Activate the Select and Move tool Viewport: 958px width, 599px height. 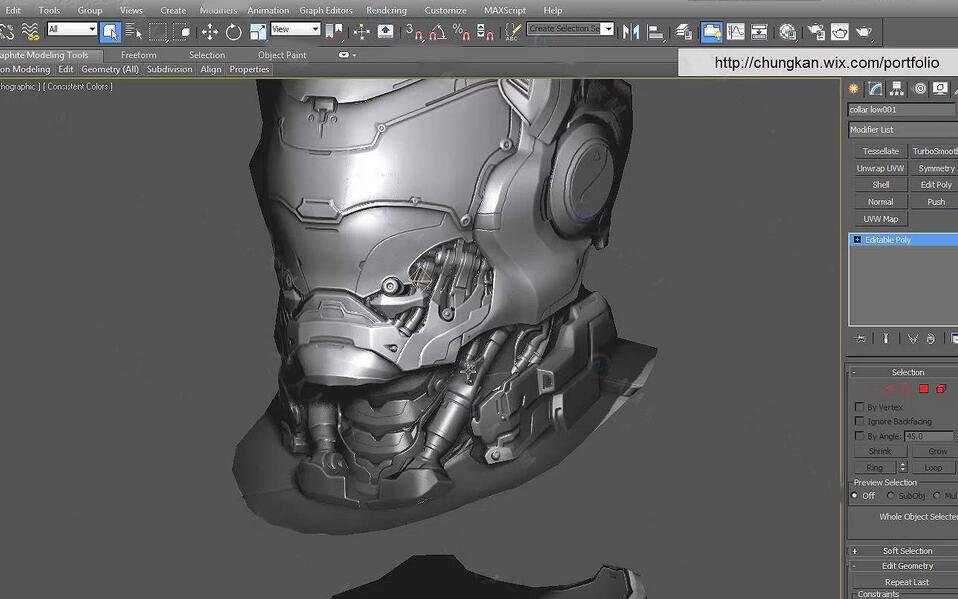pos(210,32)
